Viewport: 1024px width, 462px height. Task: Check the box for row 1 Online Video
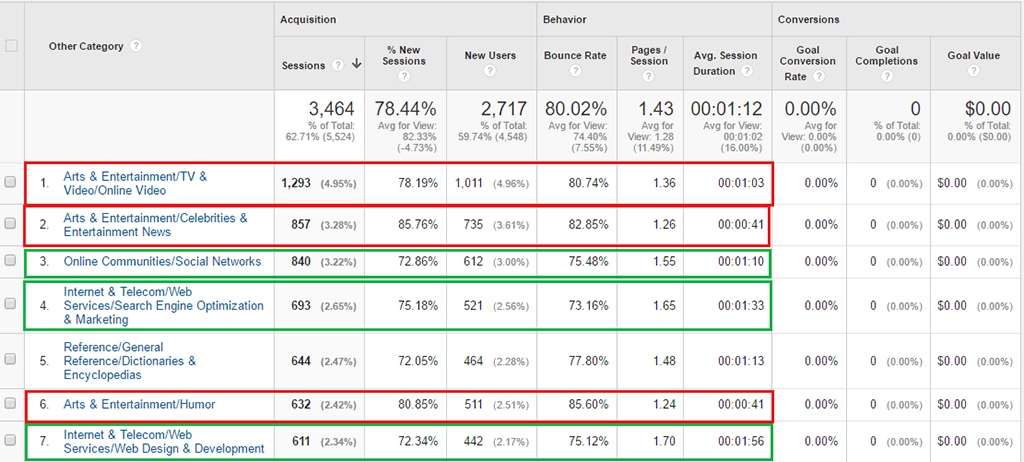[x=11, y=183]
